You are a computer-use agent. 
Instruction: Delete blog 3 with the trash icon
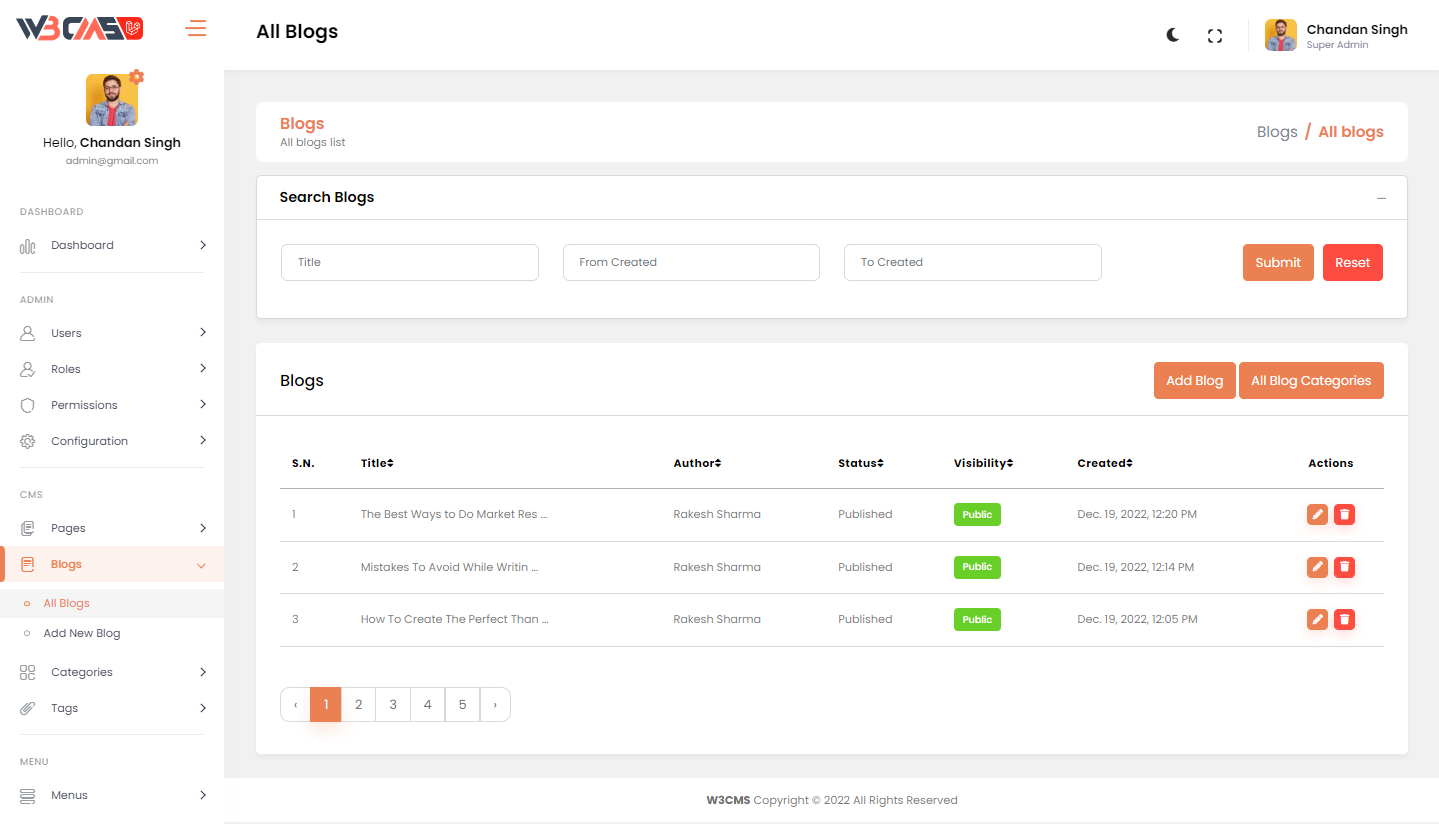click(x=1344, y=619)
